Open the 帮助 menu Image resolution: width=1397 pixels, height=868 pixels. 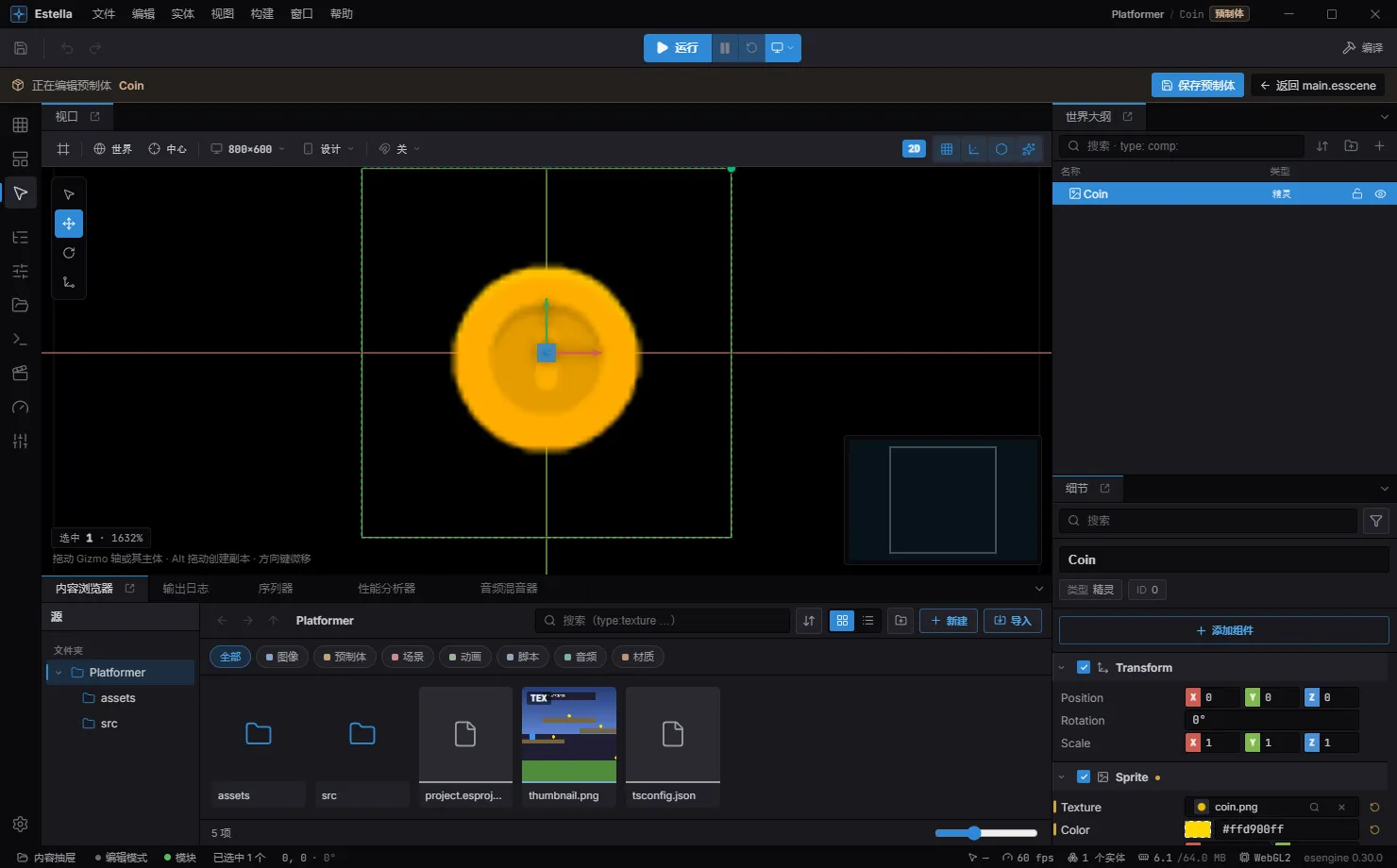coord(342,14)
